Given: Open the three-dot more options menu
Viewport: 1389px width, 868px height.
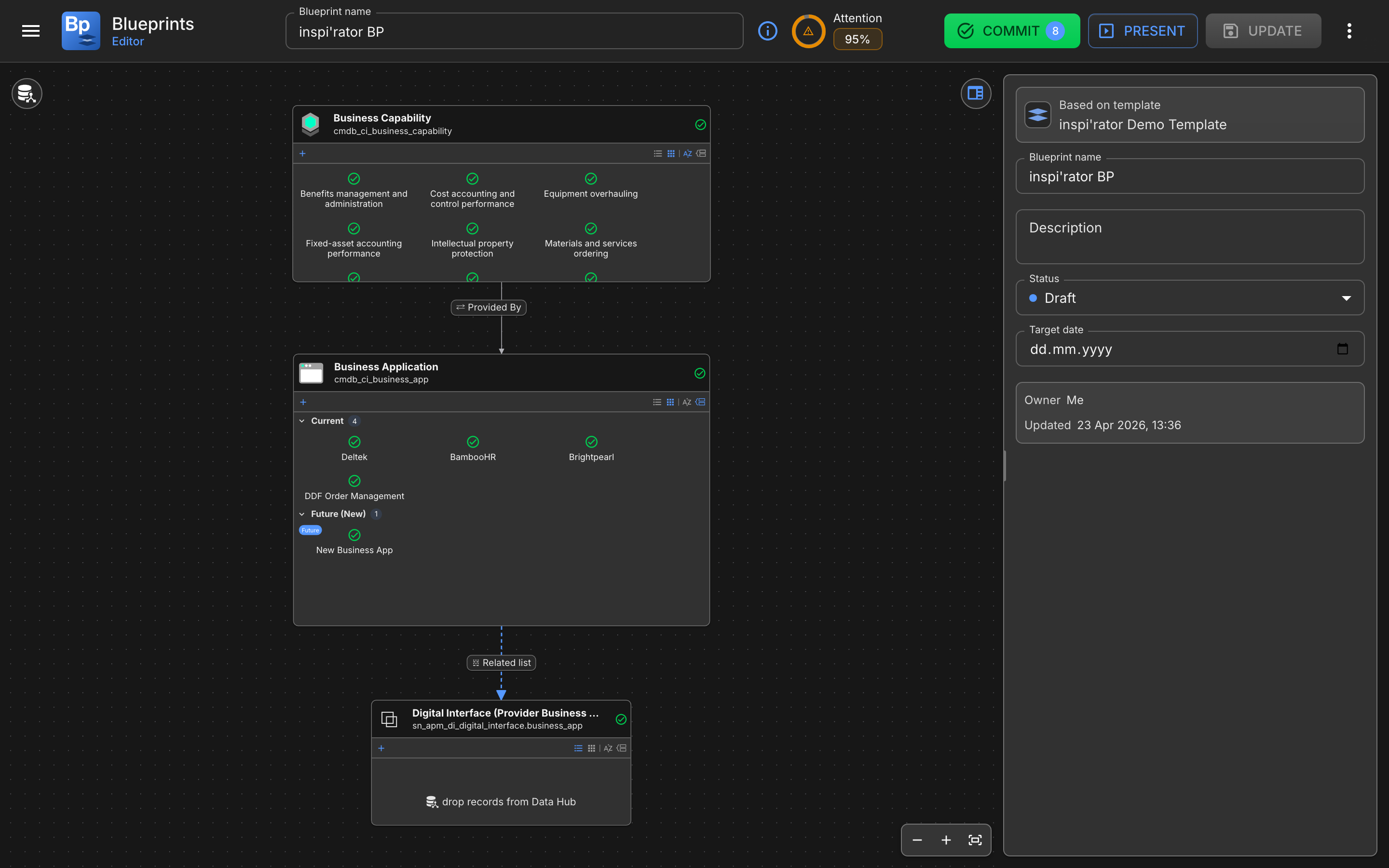Looking at the screenshot, I should [1349, 31].
